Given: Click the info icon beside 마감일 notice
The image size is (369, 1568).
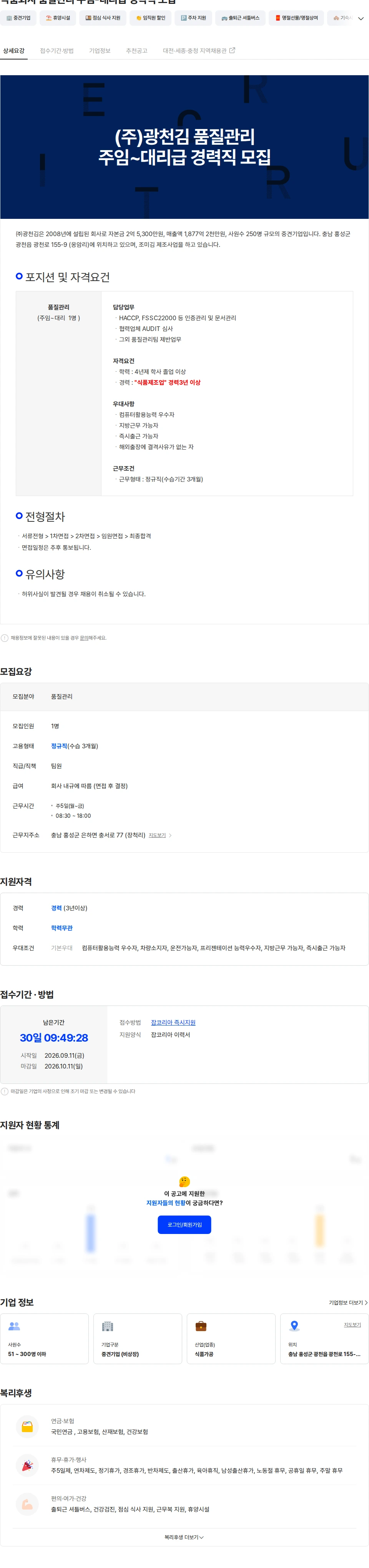Looking at the screenshot, I should click(x=5, y=1092).
